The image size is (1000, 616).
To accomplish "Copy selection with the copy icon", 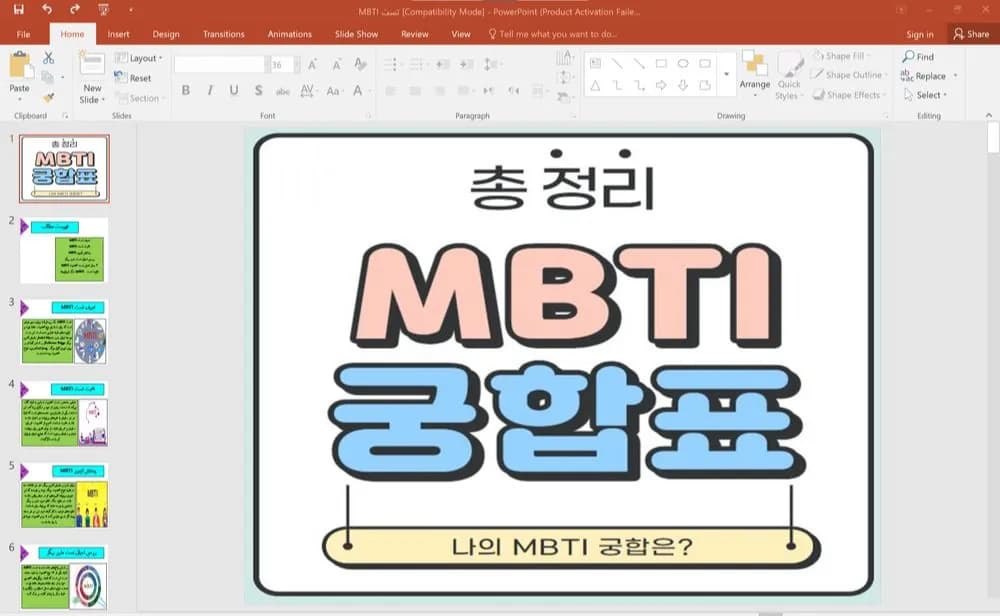I will click(48, 78).
